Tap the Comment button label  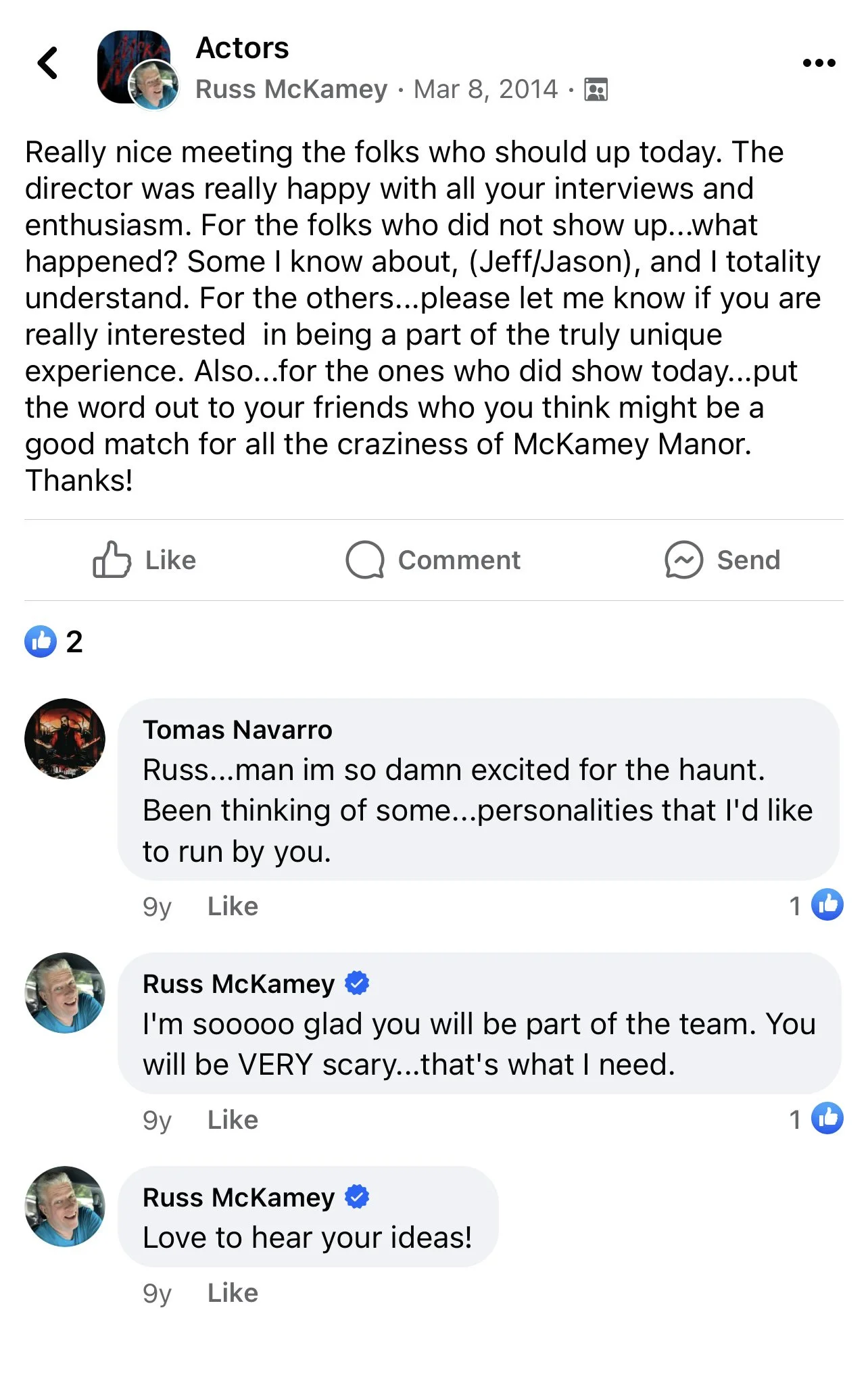coord(459,560)
